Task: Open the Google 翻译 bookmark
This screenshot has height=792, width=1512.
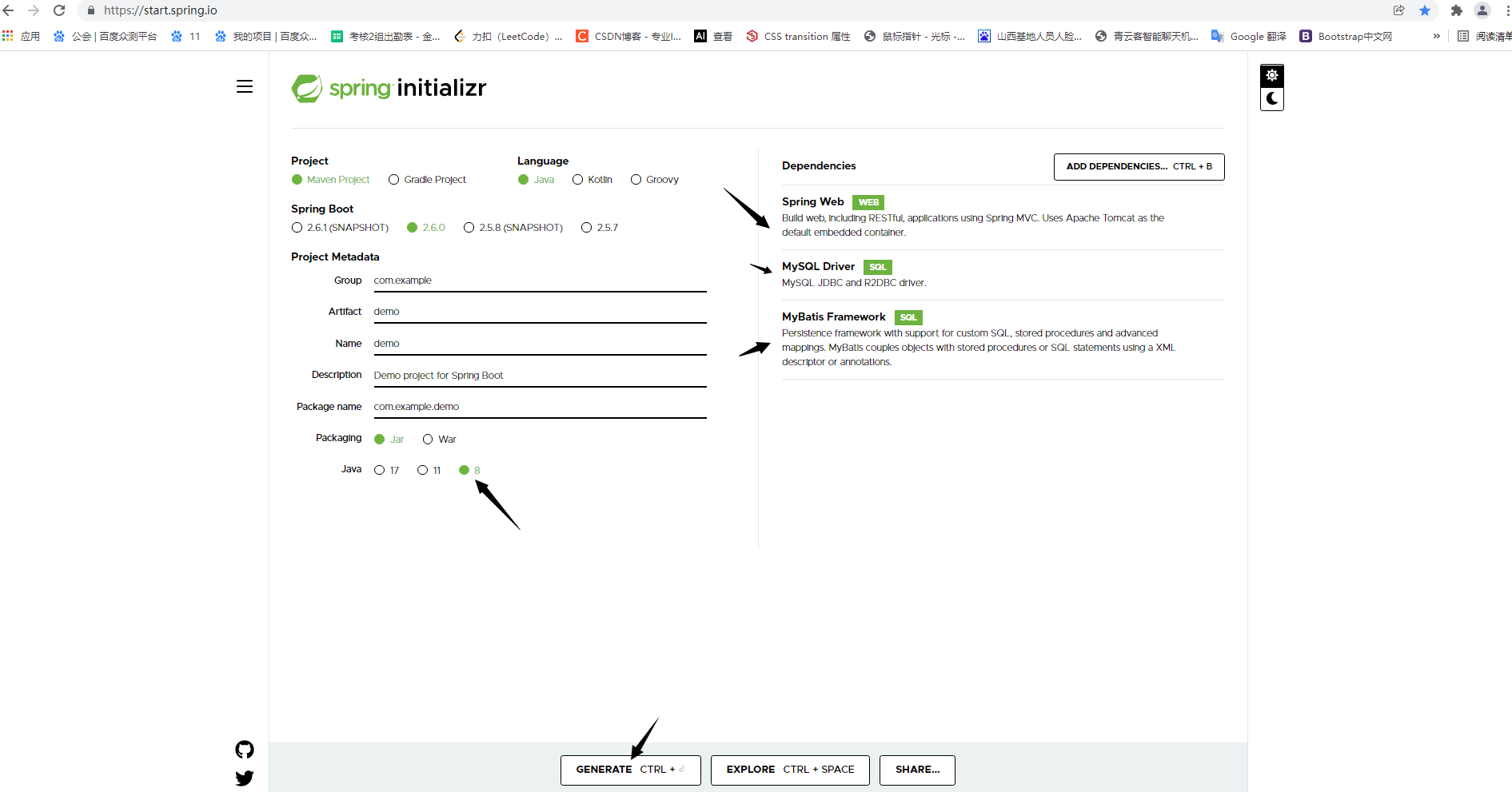Action: [x=1249, y=36]
